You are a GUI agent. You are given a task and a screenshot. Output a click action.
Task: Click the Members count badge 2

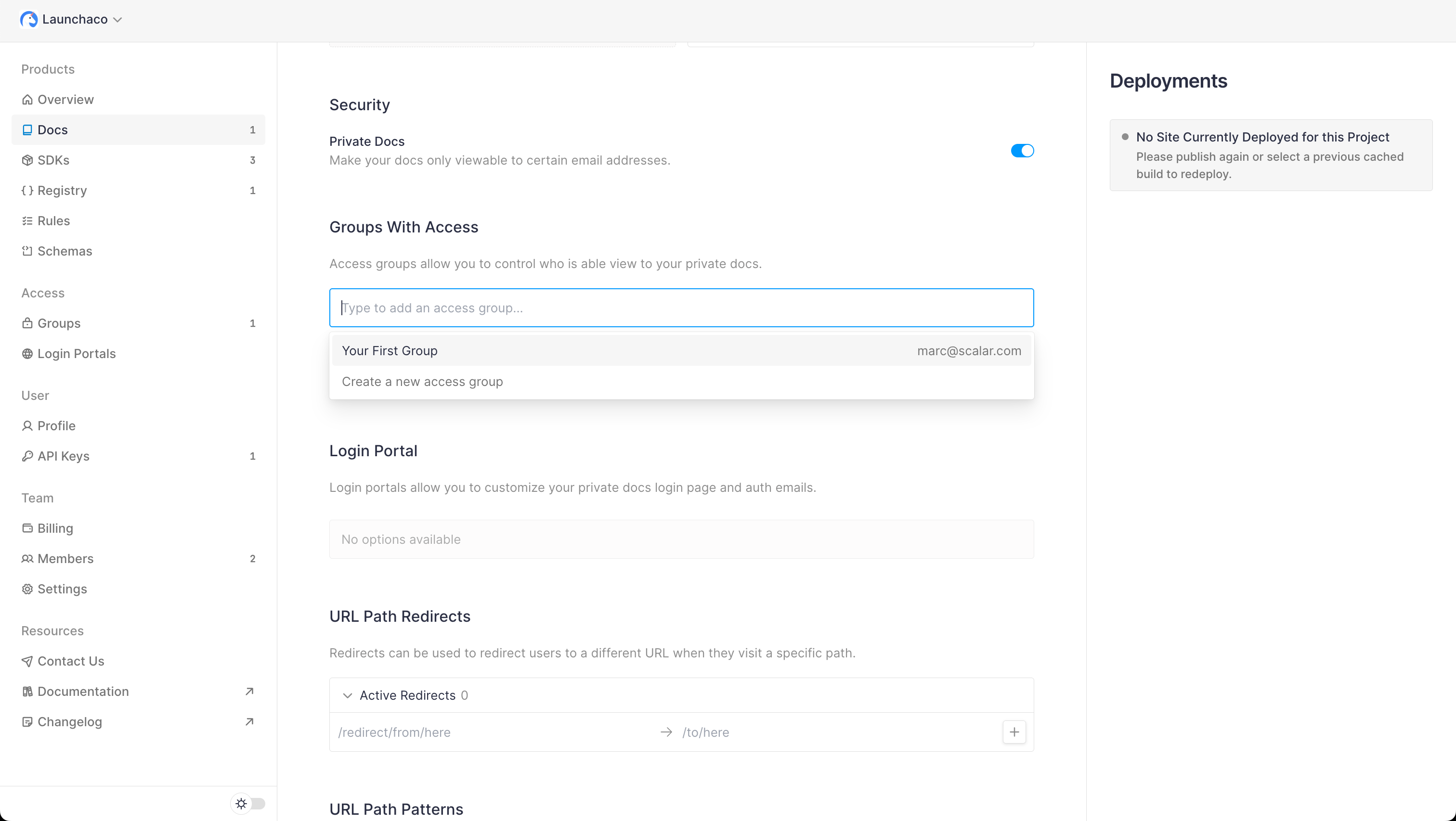[x=253, y=559]
